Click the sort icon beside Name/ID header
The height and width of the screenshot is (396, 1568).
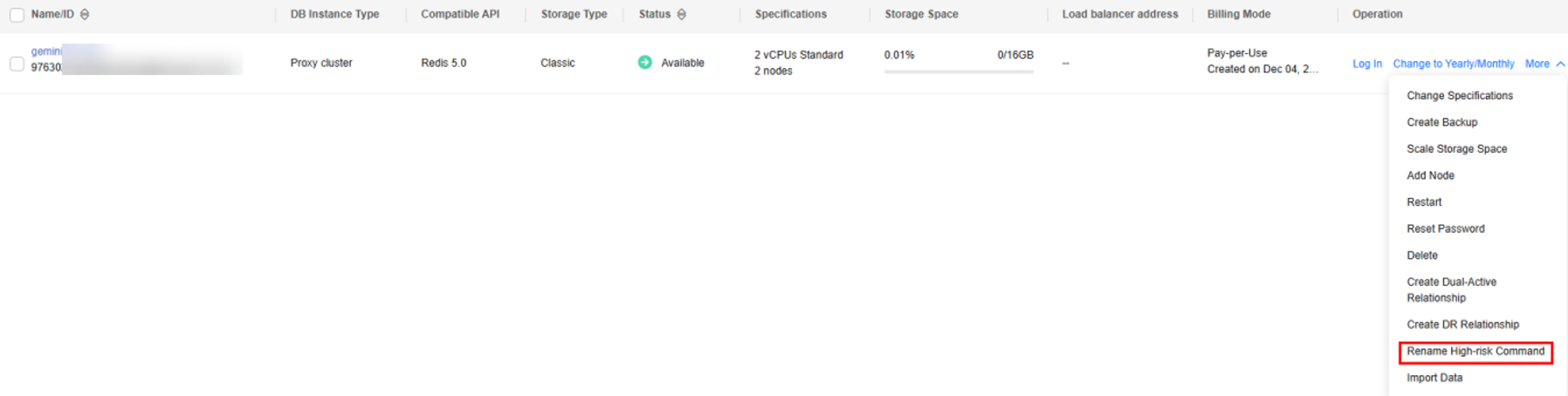tap(85, 15)
